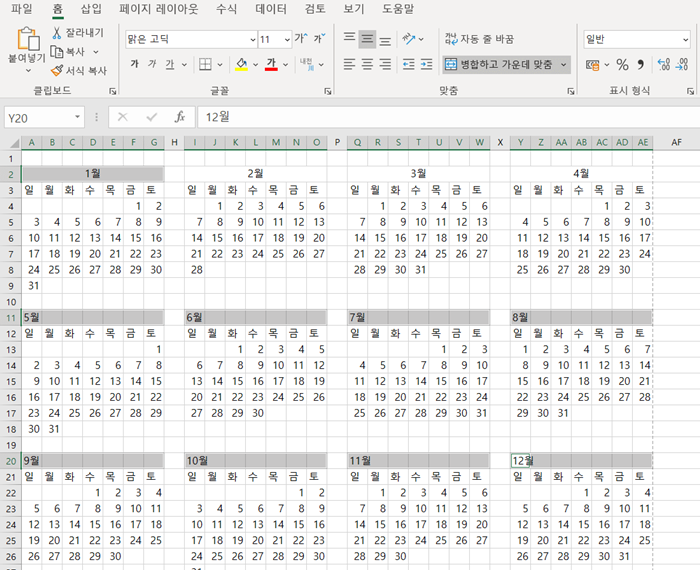700x570 pixels.
Task: Switch to the Data (데이터) tab
Action: click(x=271, y=8)
